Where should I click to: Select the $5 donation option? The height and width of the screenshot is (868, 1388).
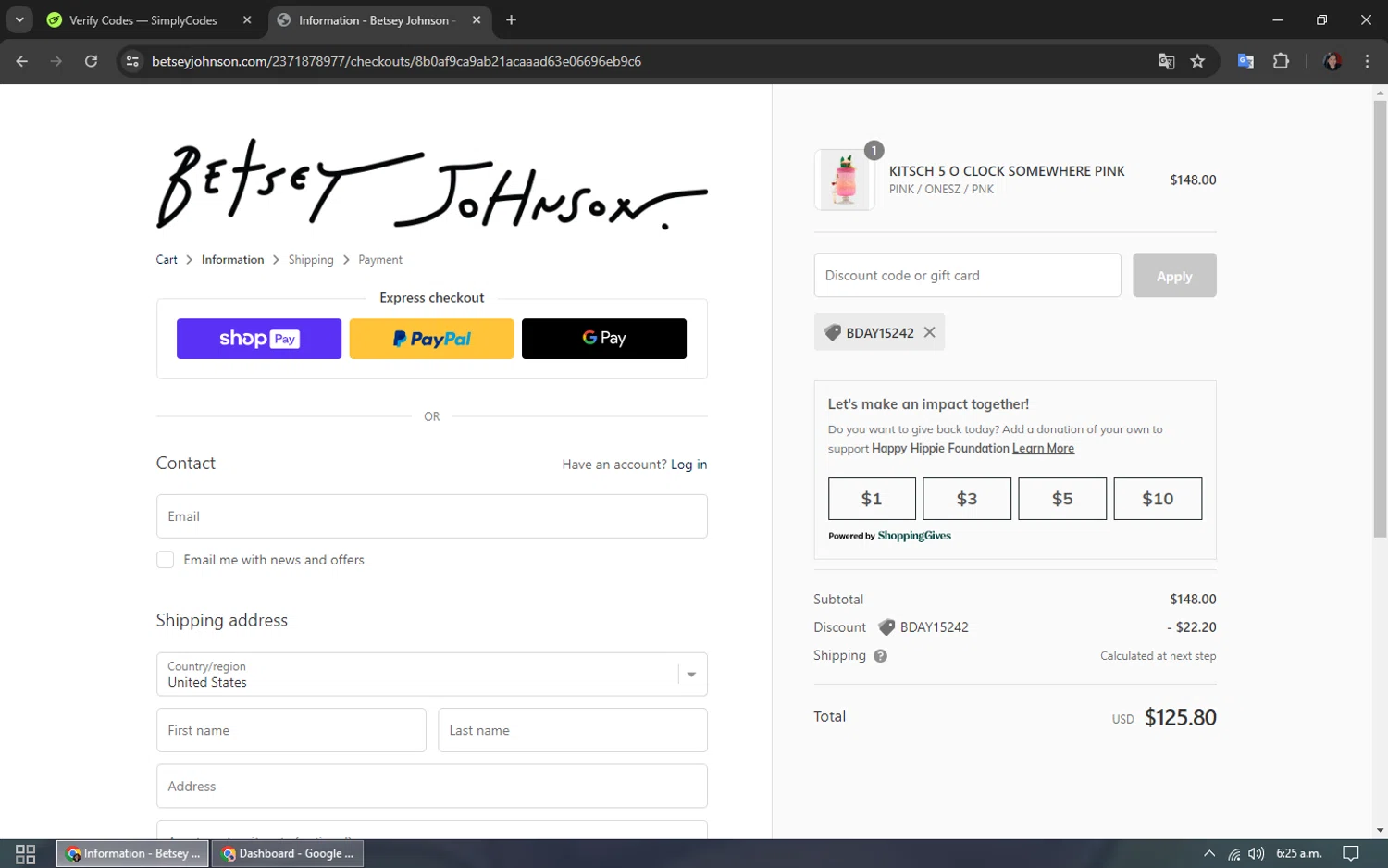1062,499
